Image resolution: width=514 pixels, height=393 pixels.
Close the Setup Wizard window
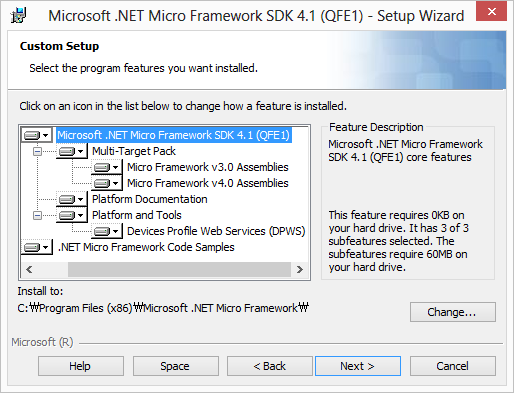pyautogui.click(x=491, y=12)
